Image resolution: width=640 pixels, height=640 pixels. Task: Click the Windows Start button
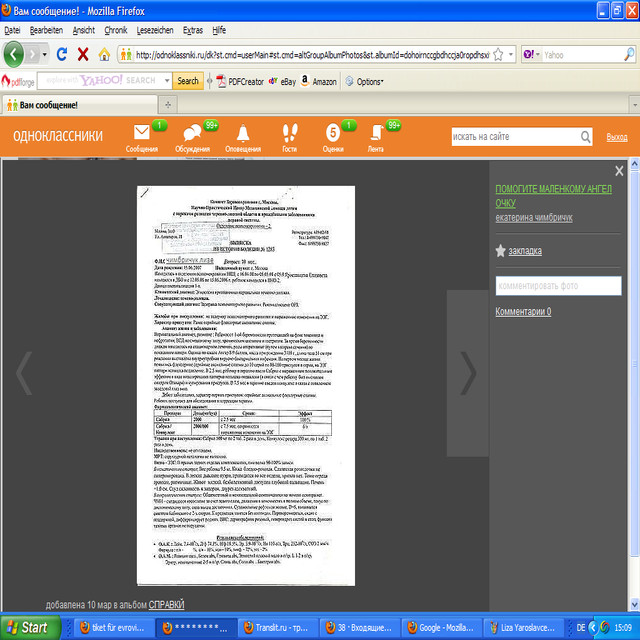[28, 627]
